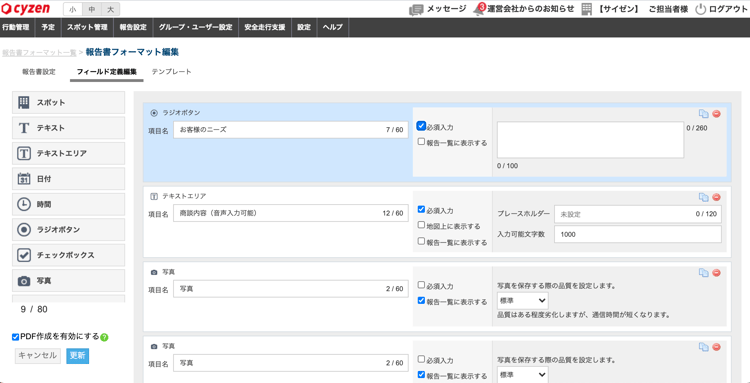Switch to フィールド定義編集 tab
The width and height of the screenshot is (750, 383).
[x=107, y=72]
